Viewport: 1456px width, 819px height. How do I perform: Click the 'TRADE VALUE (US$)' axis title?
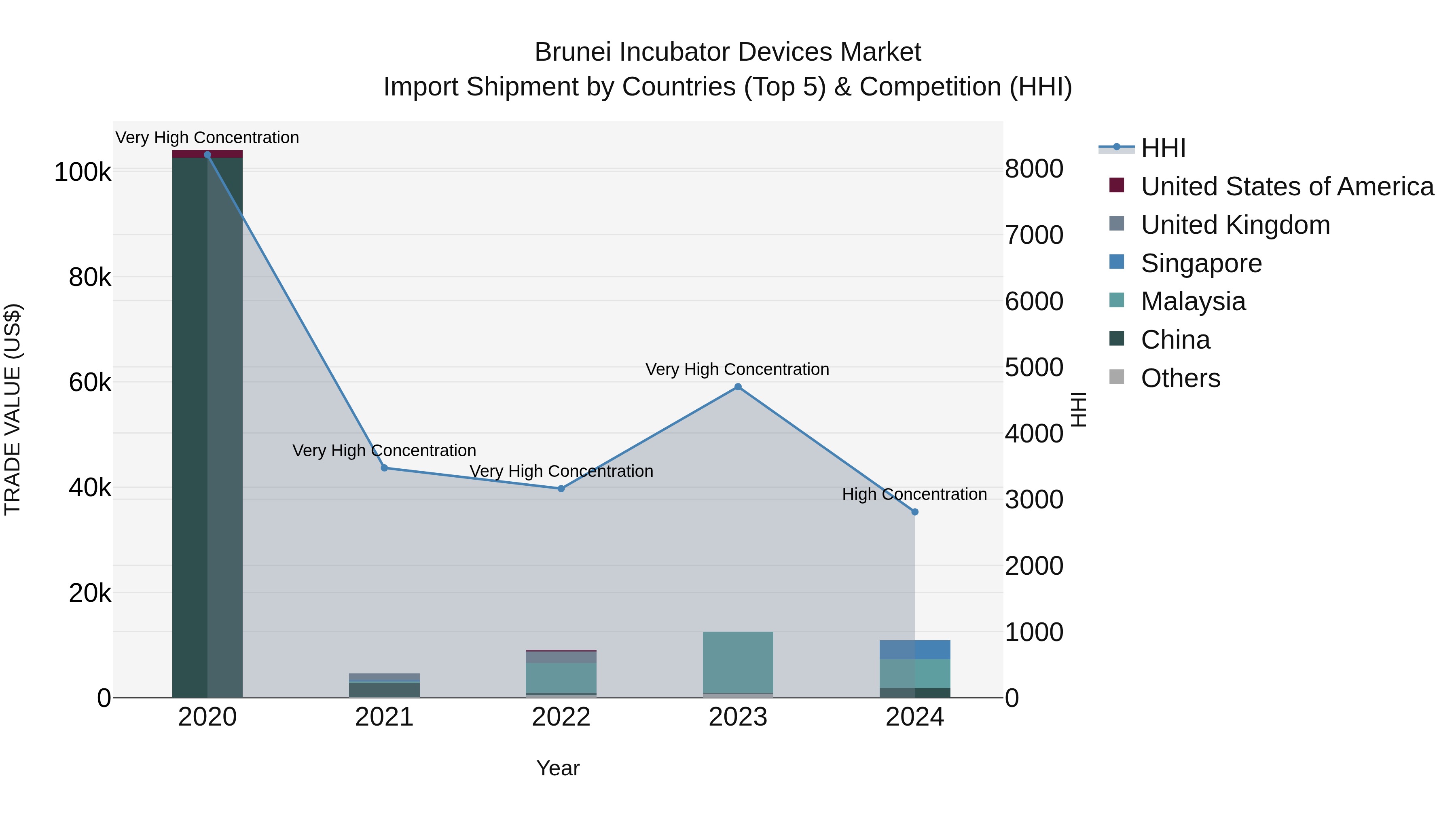pos(13,409)
